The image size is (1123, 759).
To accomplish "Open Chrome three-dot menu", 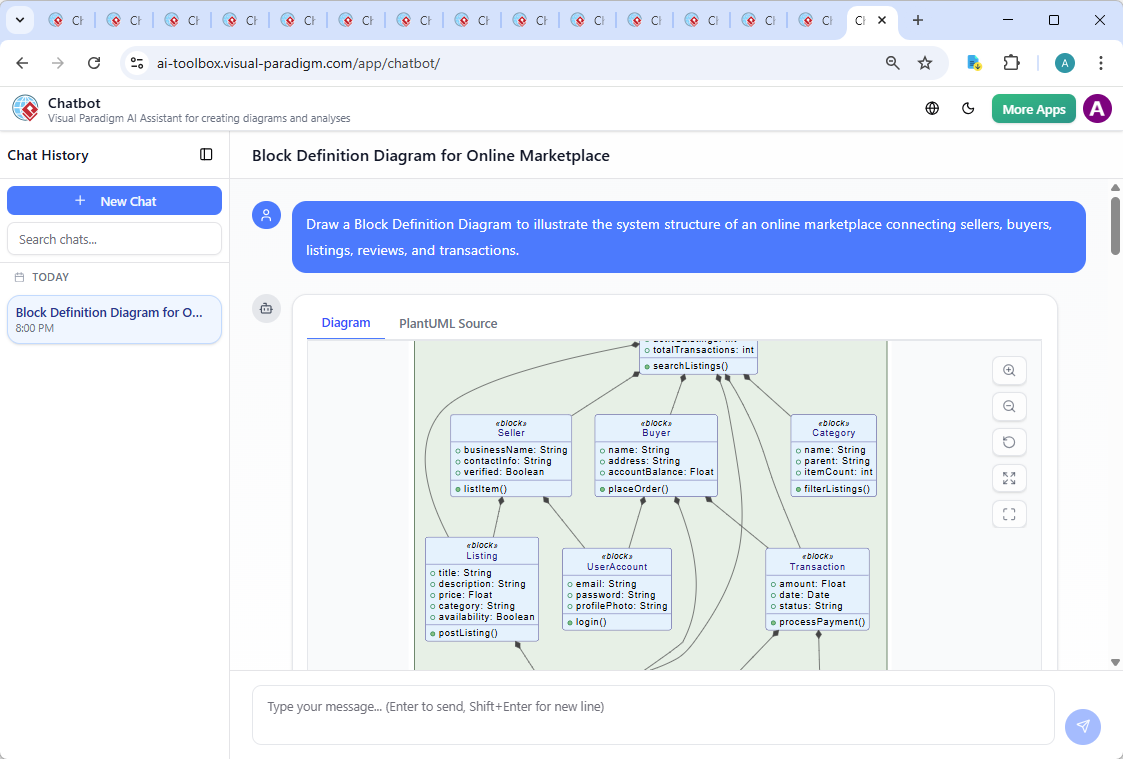I will tap(1101, 63).
